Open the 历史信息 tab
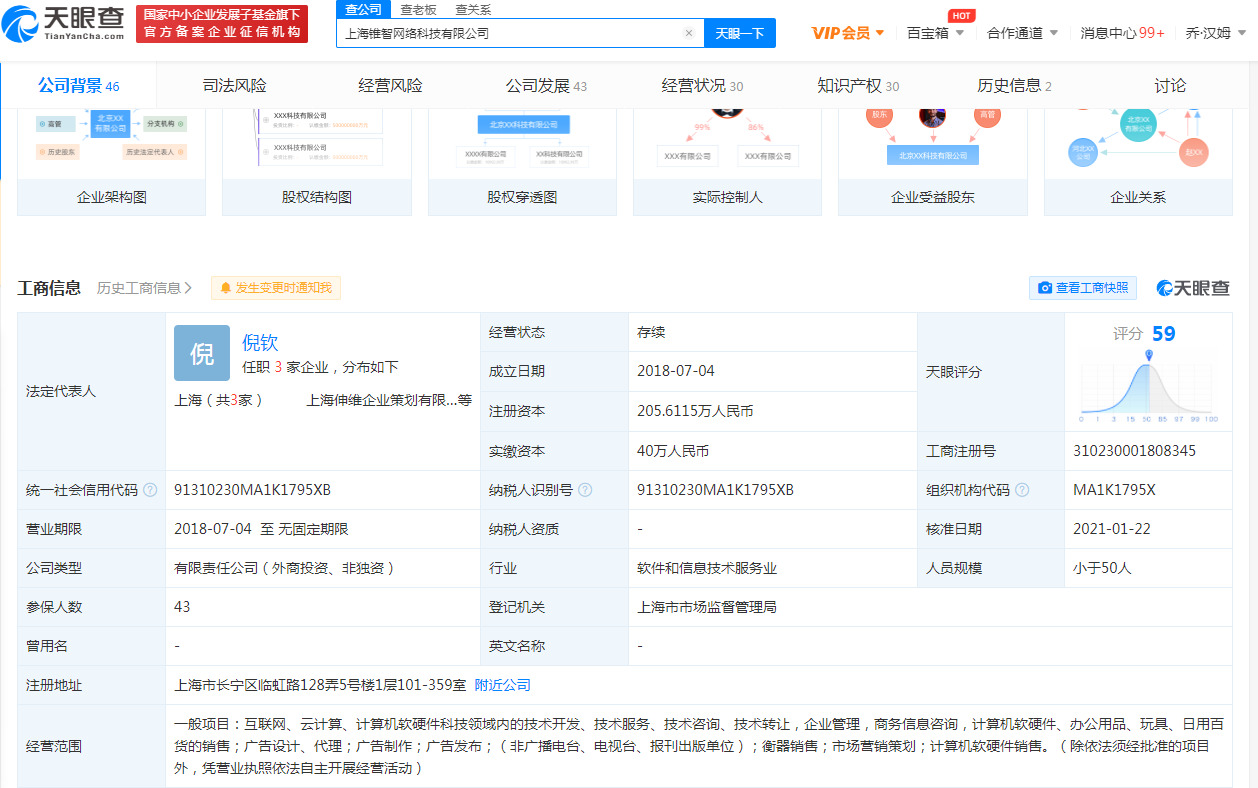 click(1014, 86)
